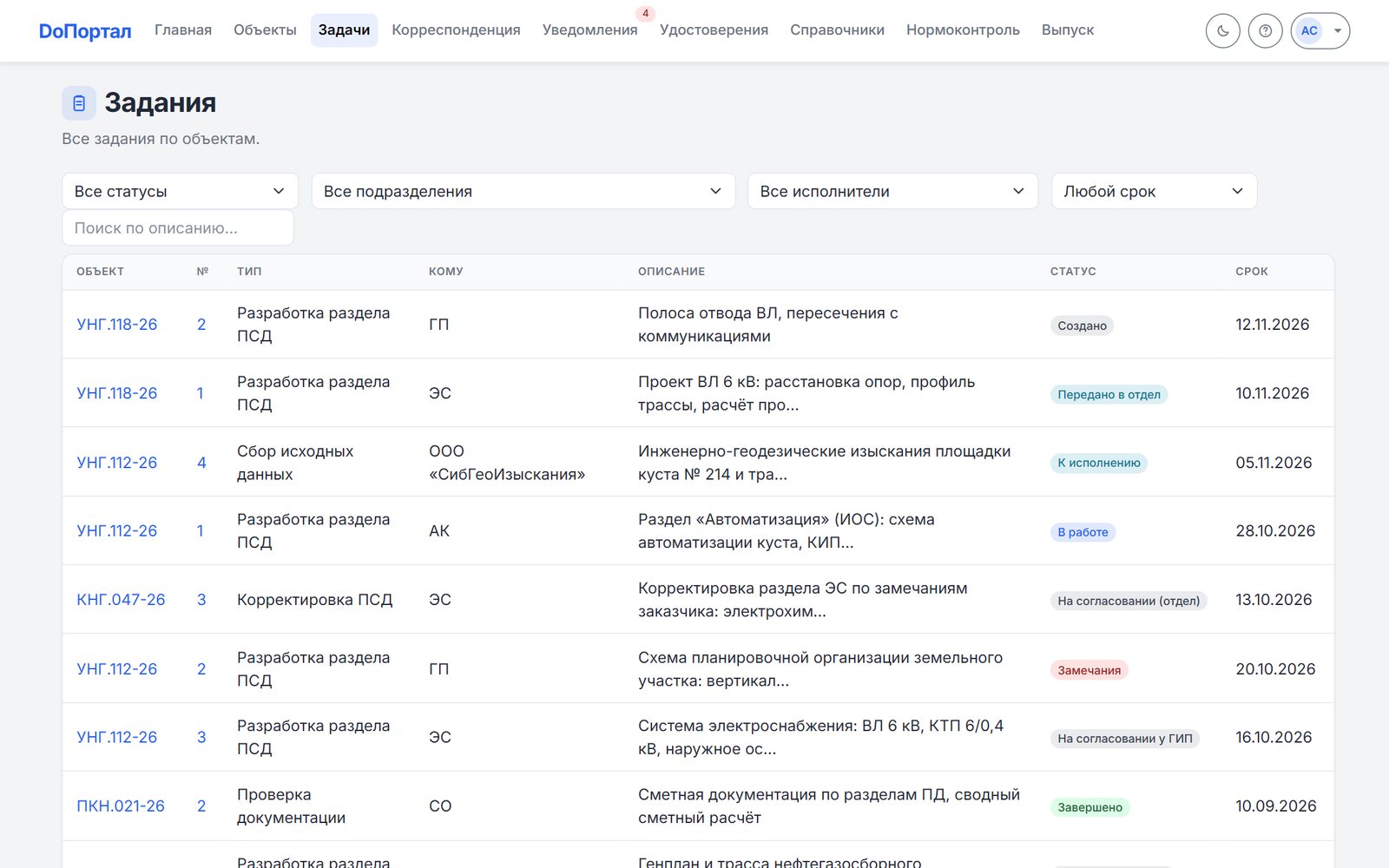
Task: Open the КНГ.047-26 object link
Action: 121,600
